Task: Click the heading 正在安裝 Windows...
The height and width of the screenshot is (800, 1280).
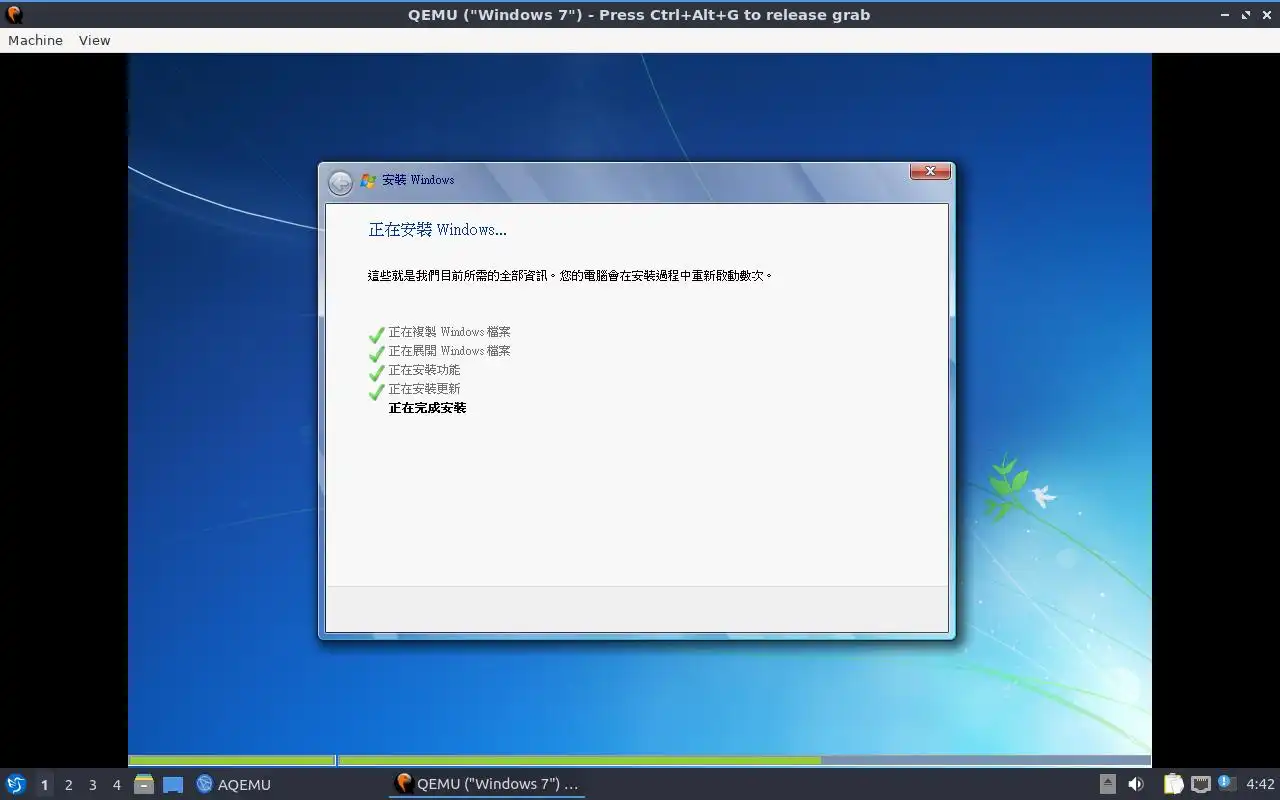Action: tap(437, 230)
